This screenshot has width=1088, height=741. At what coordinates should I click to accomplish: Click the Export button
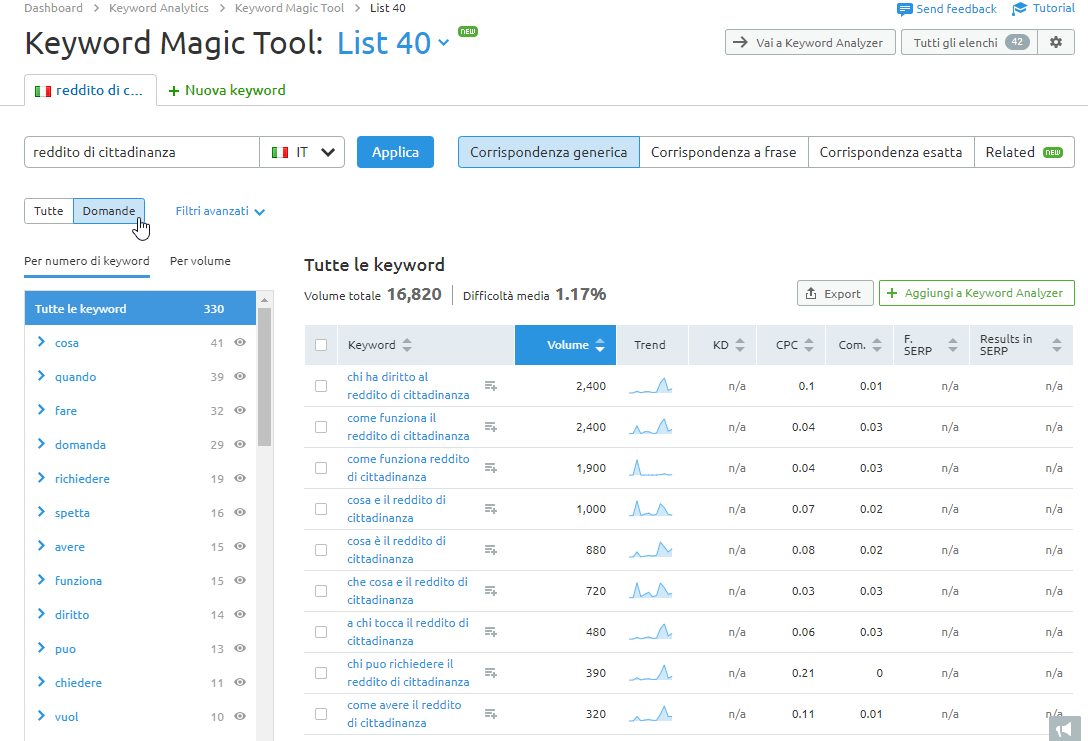[x=833, y=293]
